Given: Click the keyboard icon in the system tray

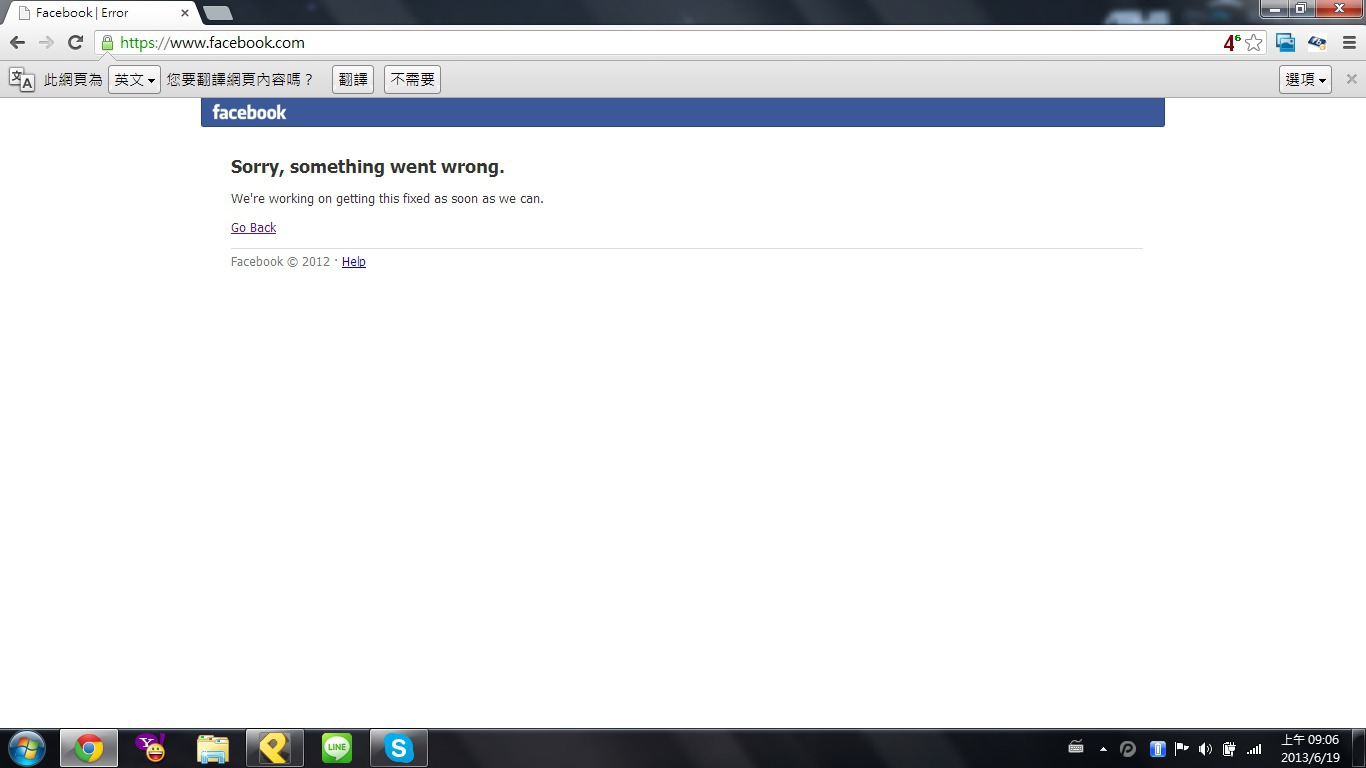Looking at the screenshot, I should point(1076,748).
